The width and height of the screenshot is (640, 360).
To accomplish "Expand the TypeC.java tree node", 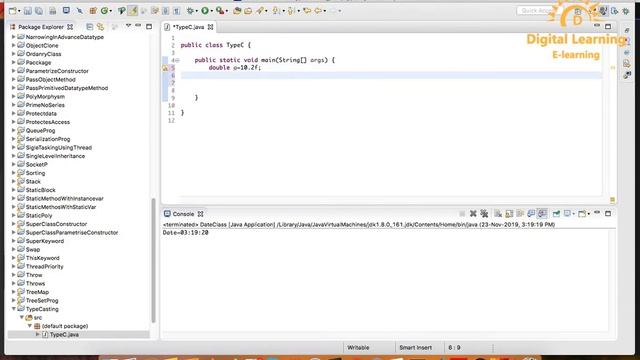I will point(38,334).
